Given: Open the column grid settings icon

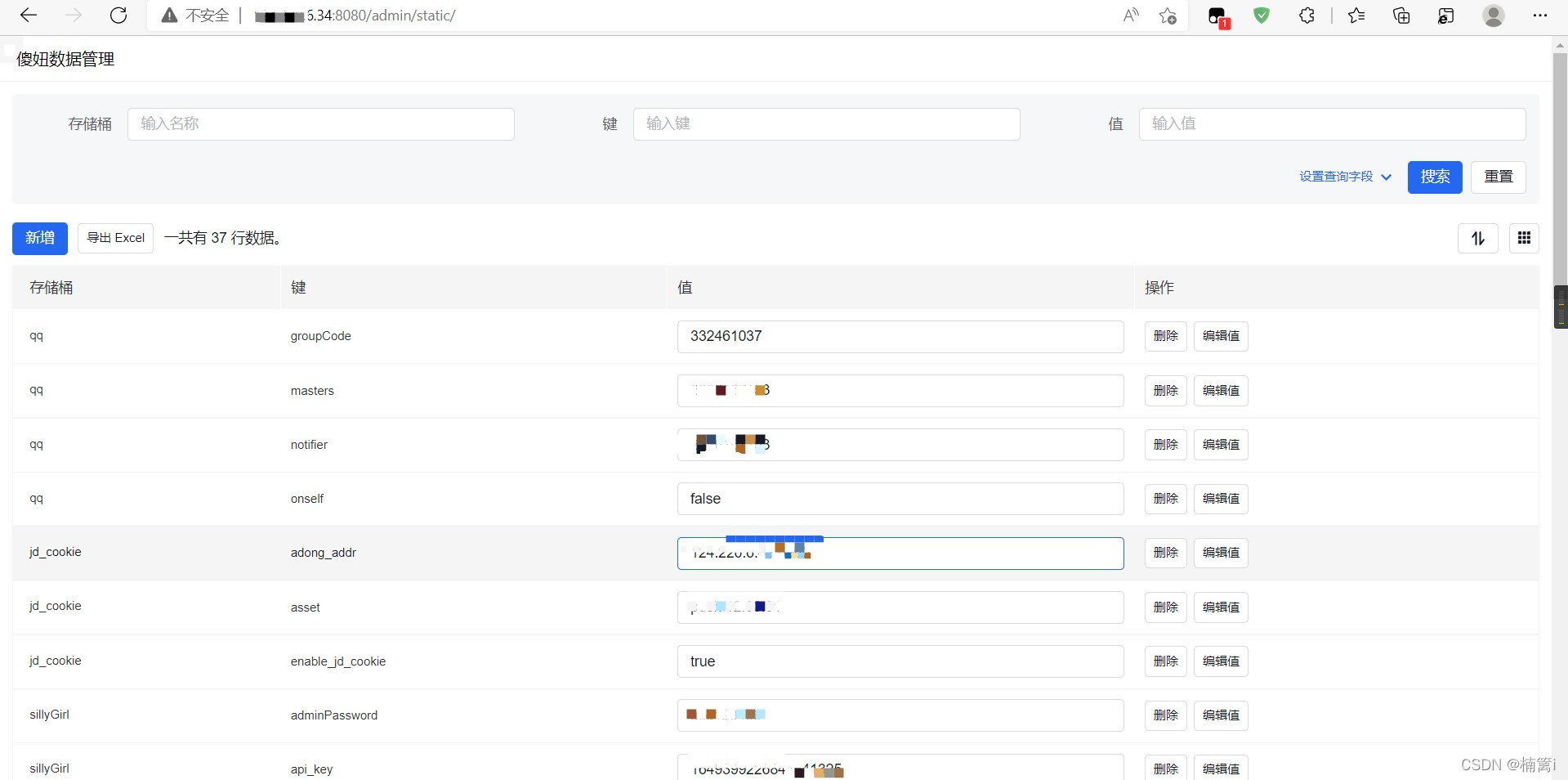Looking at the screenshot, I should tap(1523, 238).
